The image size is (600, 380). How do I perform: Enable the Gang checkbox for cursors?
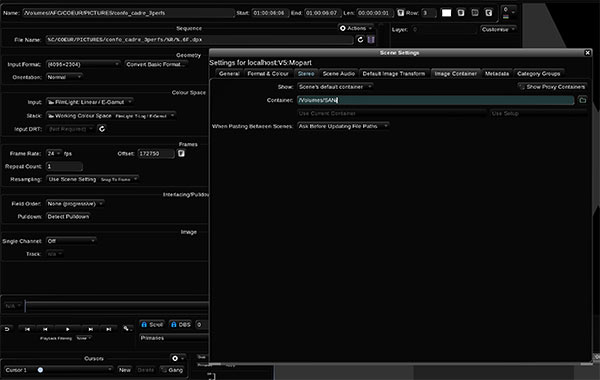(172, 370)
